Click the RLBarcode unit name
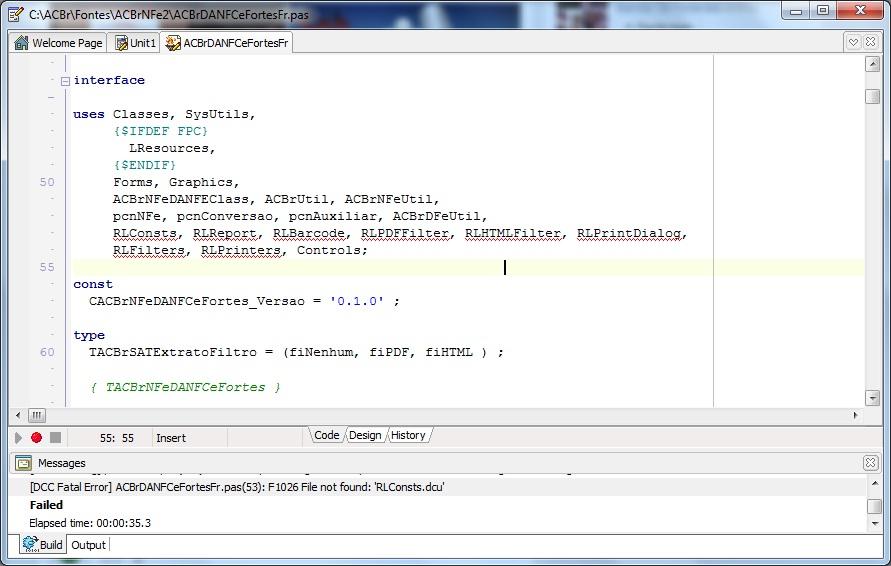 [x=309, y=234]
